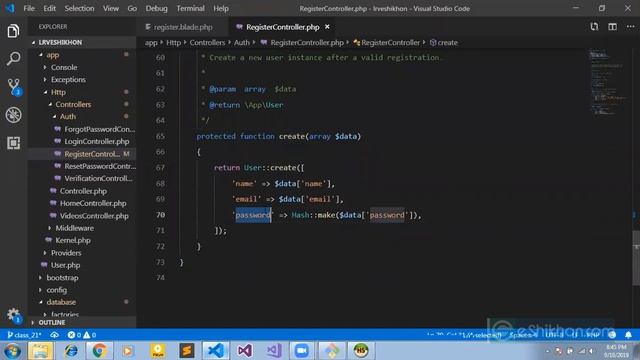
Task: Open File Explorer from the taskbar
Action: (x=40, y=351)
